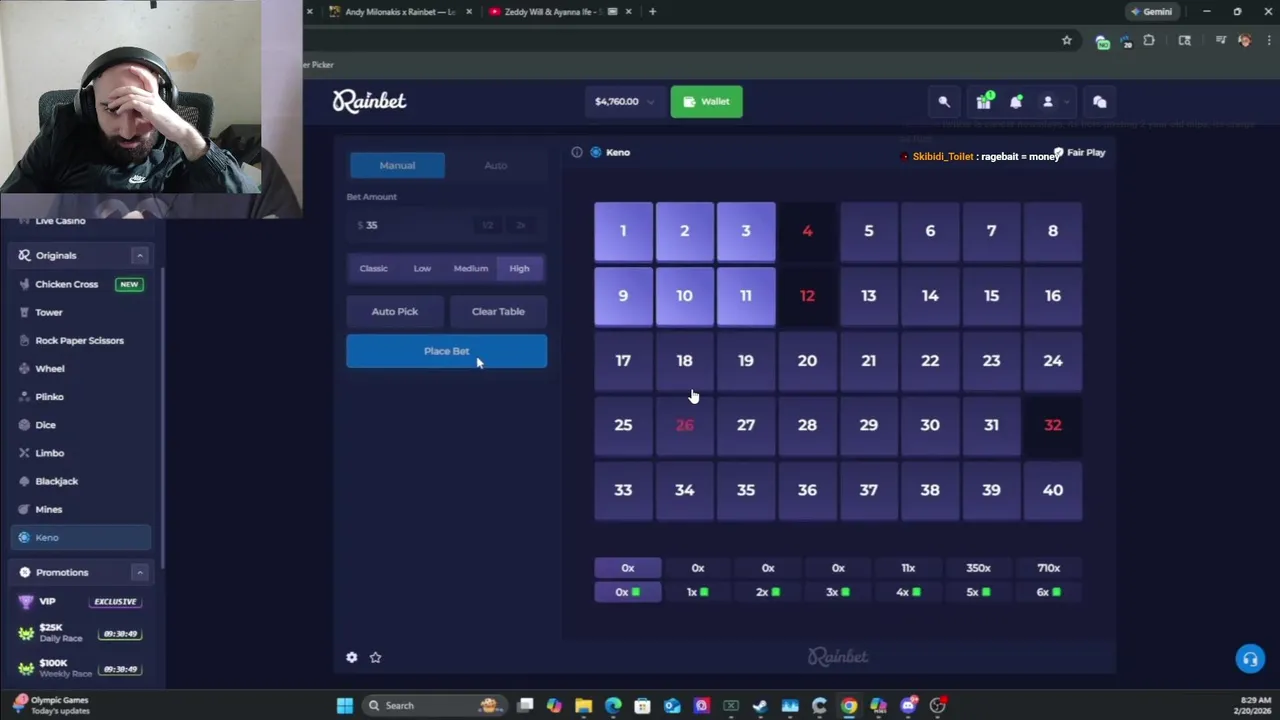Open the Keno info icon
The height and width of the screenshot is (720, 1280).
tap(577, 152)
